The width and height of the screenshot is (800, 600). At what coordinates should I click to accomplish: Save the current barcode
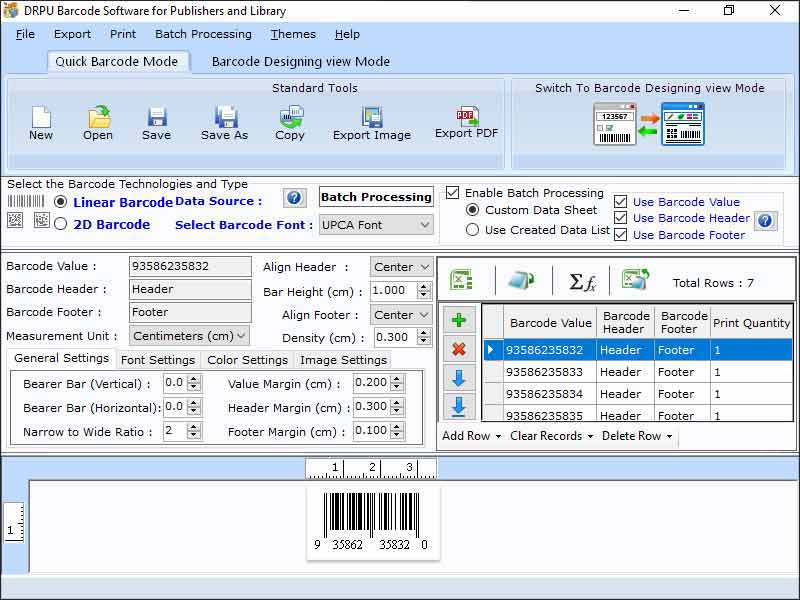pyautogui.click(x=157, y=120)
